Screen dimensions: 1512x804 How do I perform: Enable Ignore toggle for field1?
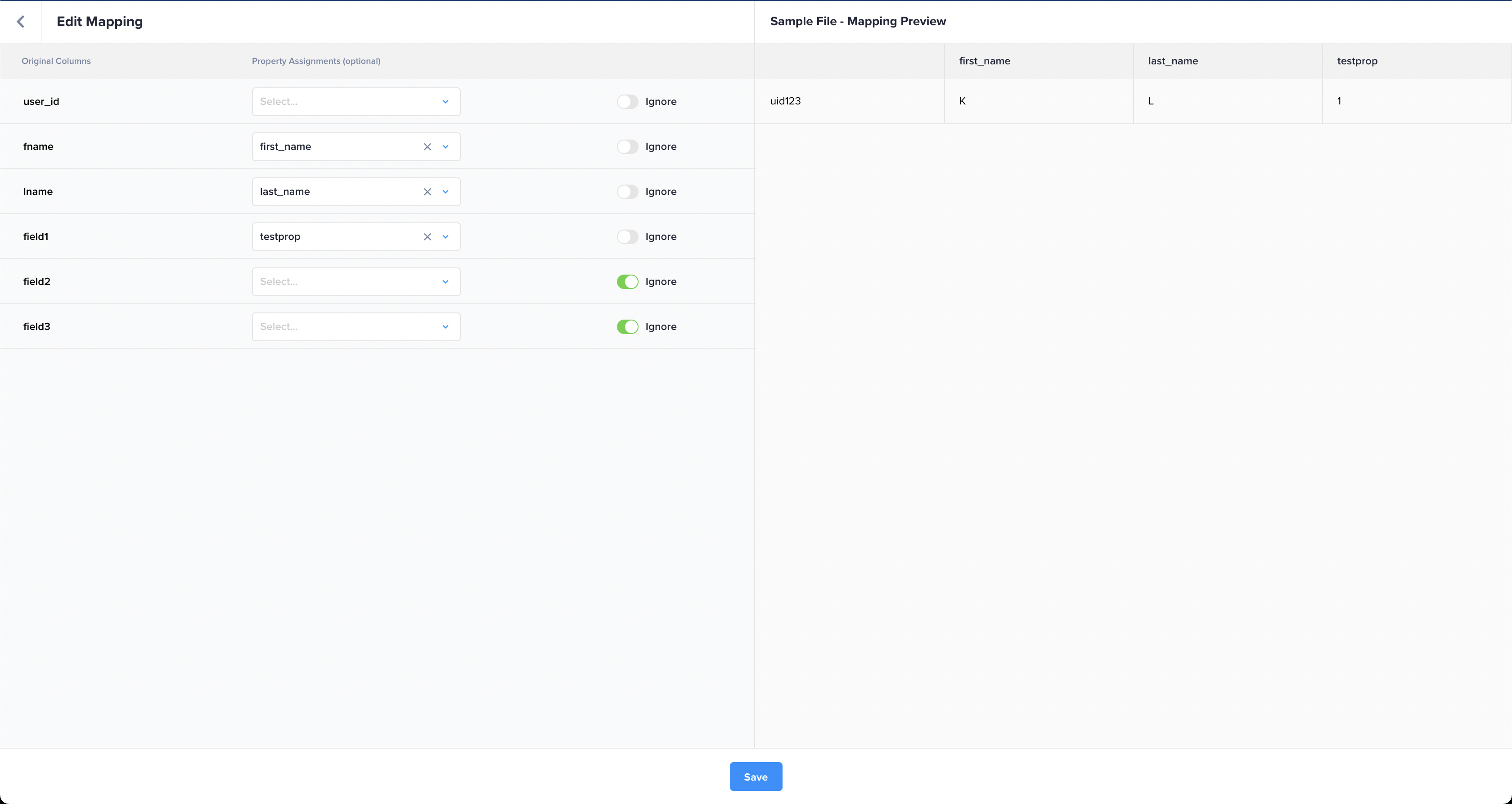[x=627, y=237]
